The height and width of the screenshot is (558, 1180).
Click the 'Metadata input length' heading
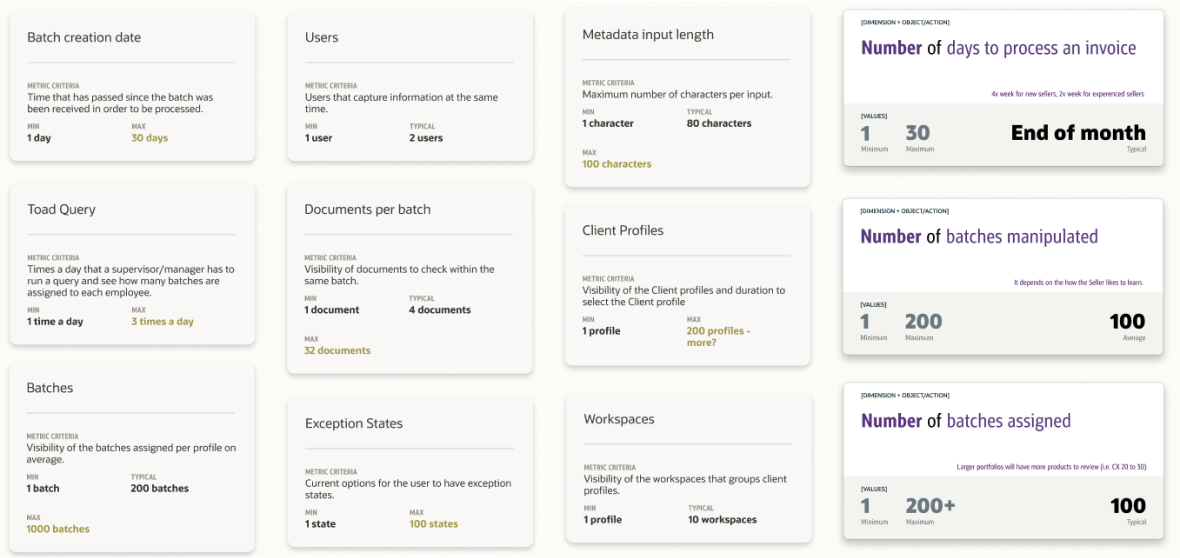pos(648,35)
